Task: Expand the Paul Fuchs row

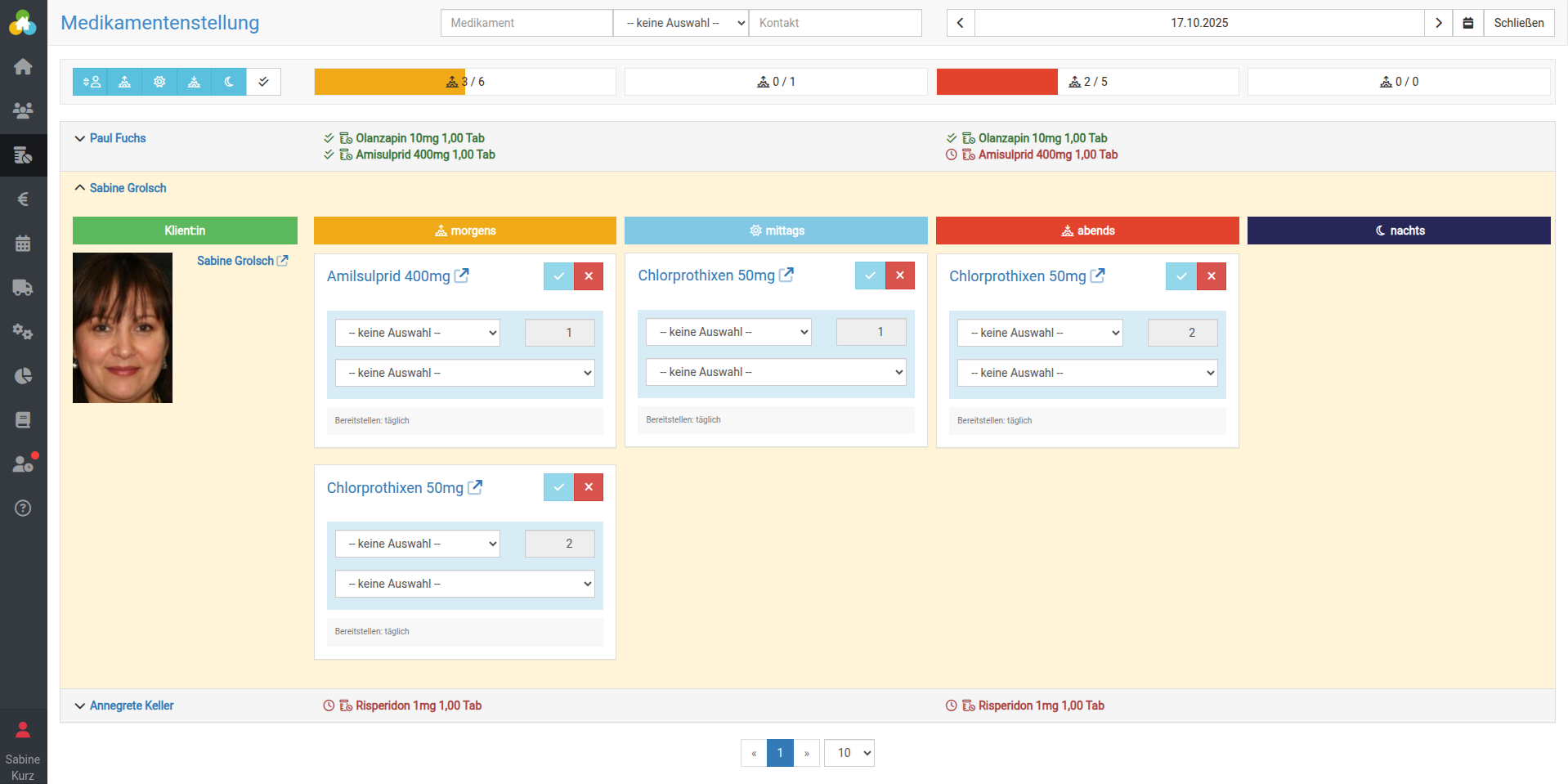Action: point(117,138)
